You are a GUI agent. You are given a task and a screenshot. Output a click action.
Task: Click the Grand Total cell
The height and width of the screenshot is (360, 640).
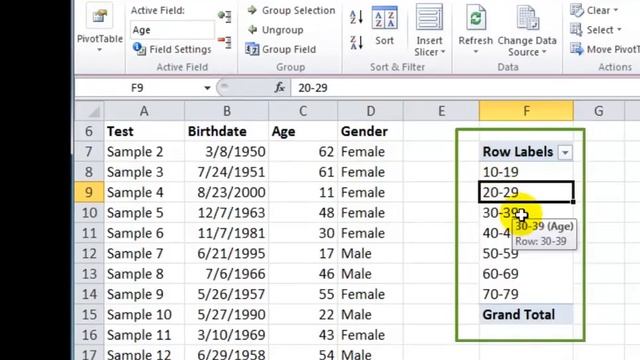[527, 315]
